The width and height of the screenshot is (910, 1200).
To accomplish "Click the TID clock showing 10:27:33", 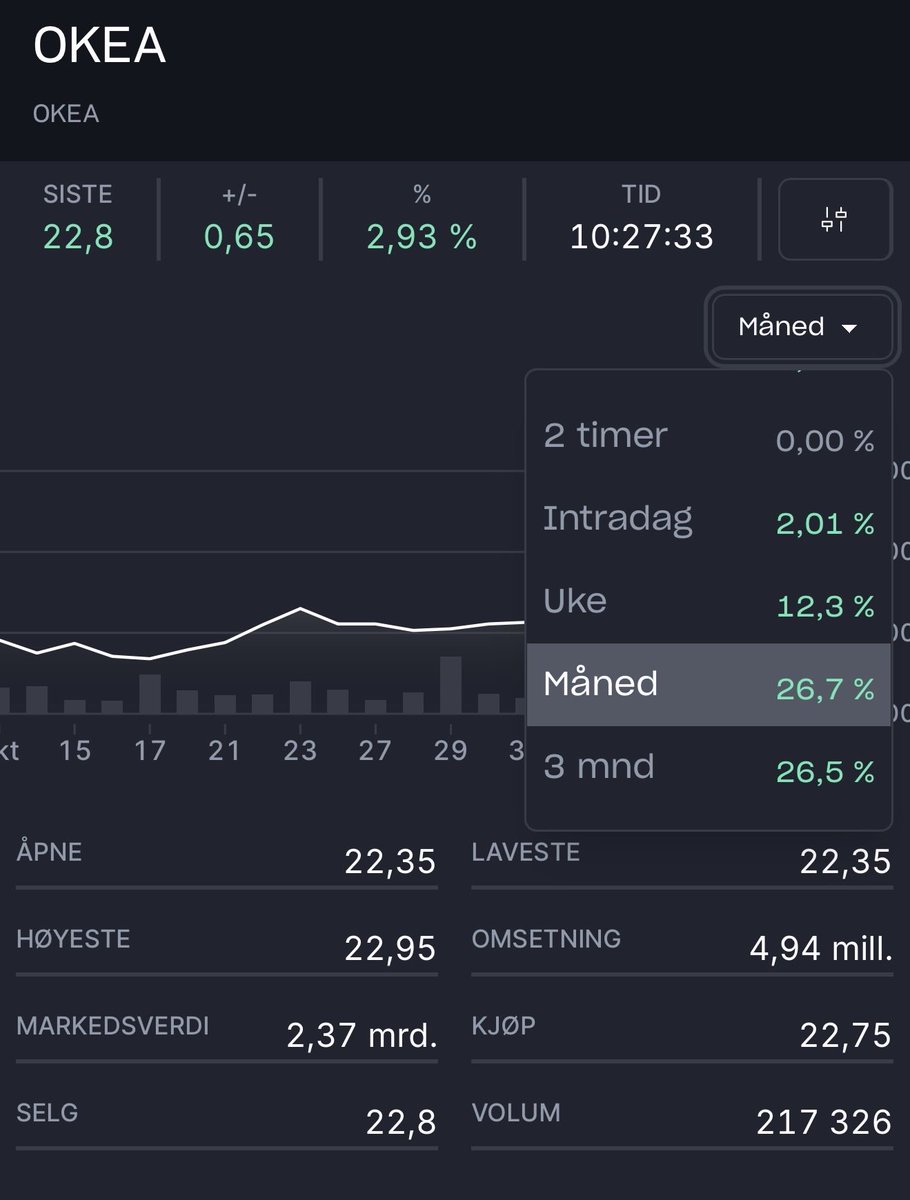I will (643, 238).
